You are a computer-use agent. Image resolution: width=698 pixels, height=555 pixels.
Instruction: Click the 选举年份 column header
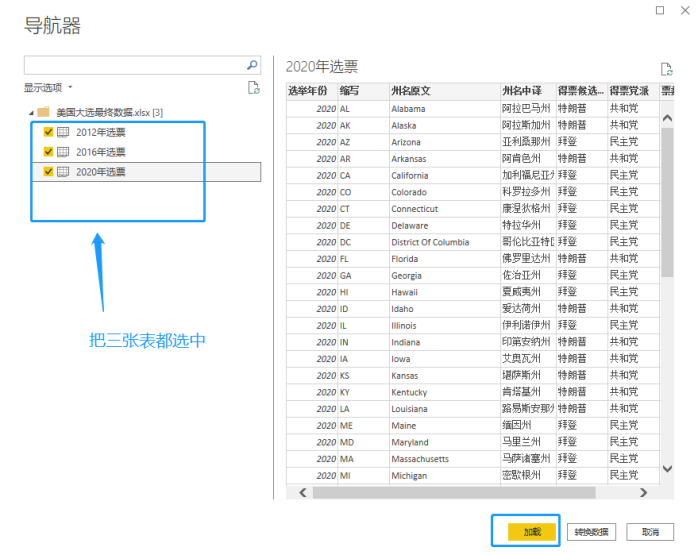click(x=311, y=91)
